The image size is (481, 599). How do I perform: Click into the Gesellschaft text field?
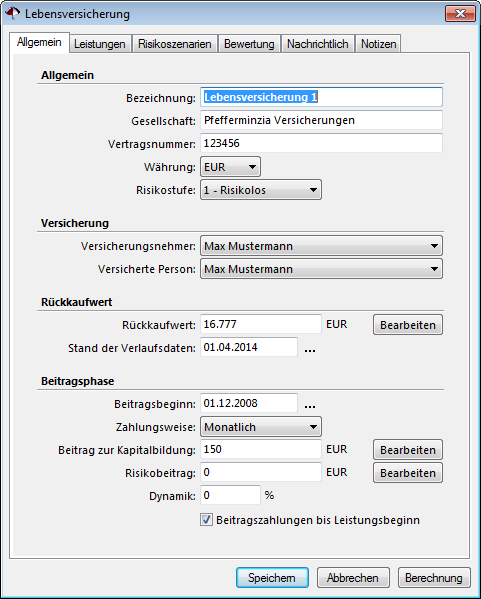pyautogui.click(x=321, y=120)
